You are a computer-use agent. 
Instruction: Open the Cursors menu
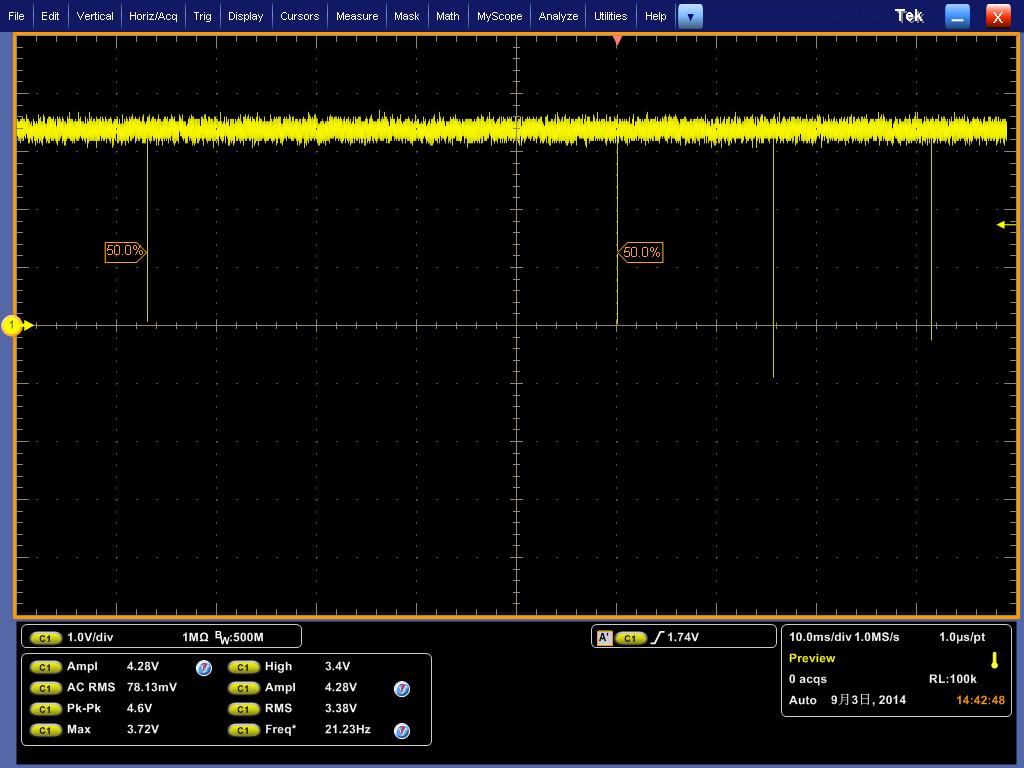[x=300, y=16]
